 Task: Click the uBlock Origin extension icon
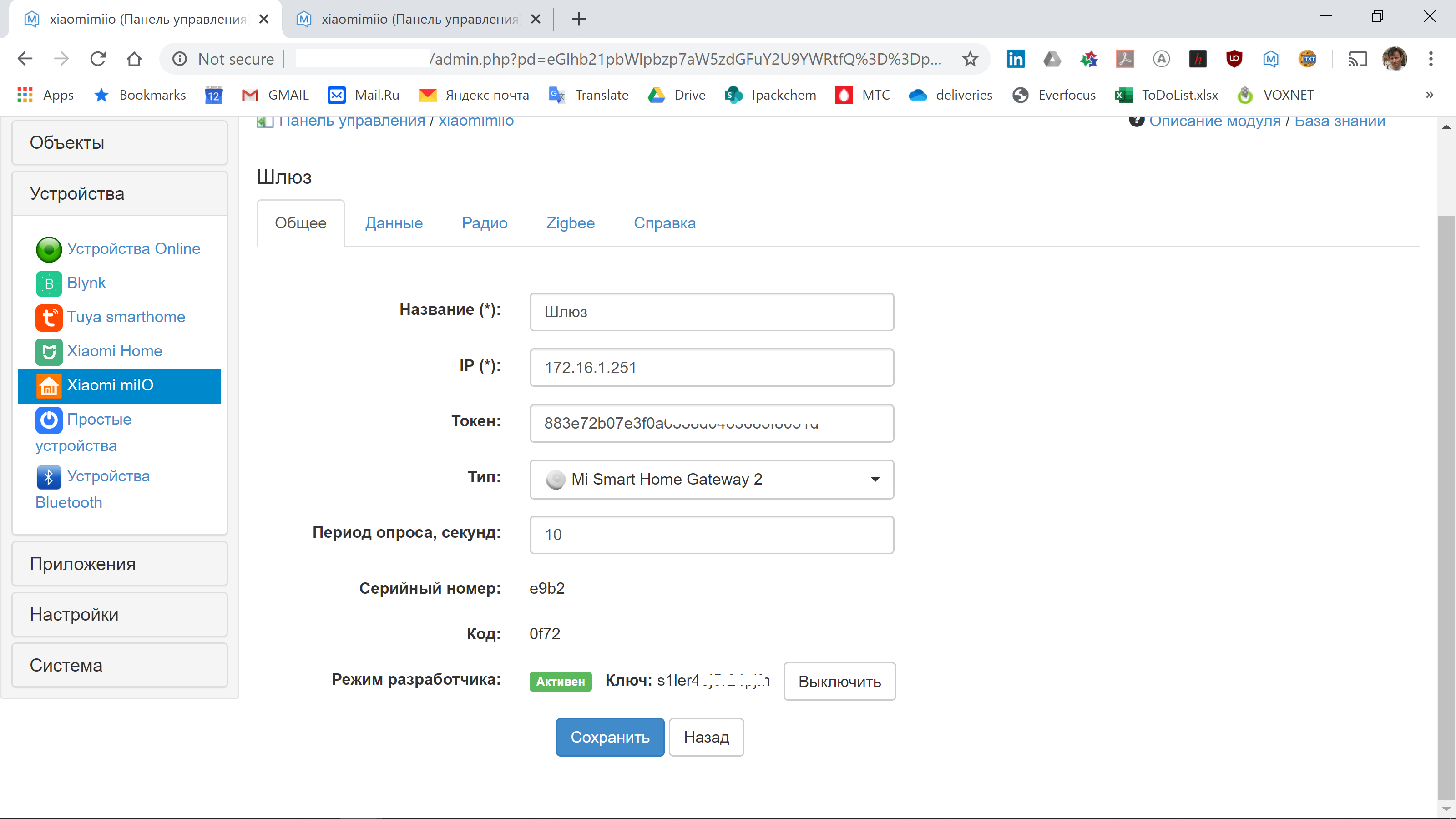click(x=1234, y=59)
